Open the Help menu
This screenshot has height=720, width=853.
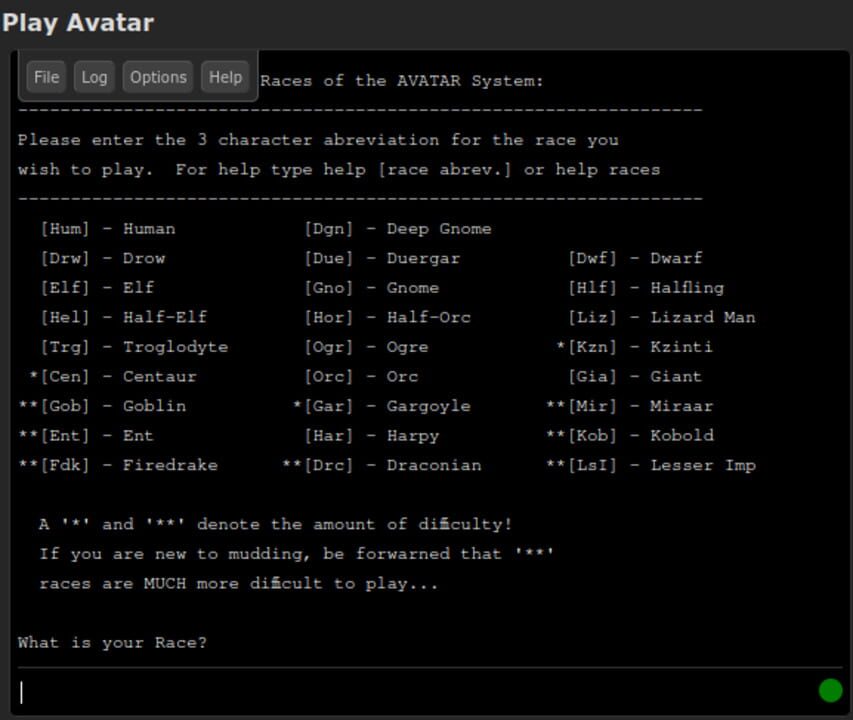tap(225, 77)
